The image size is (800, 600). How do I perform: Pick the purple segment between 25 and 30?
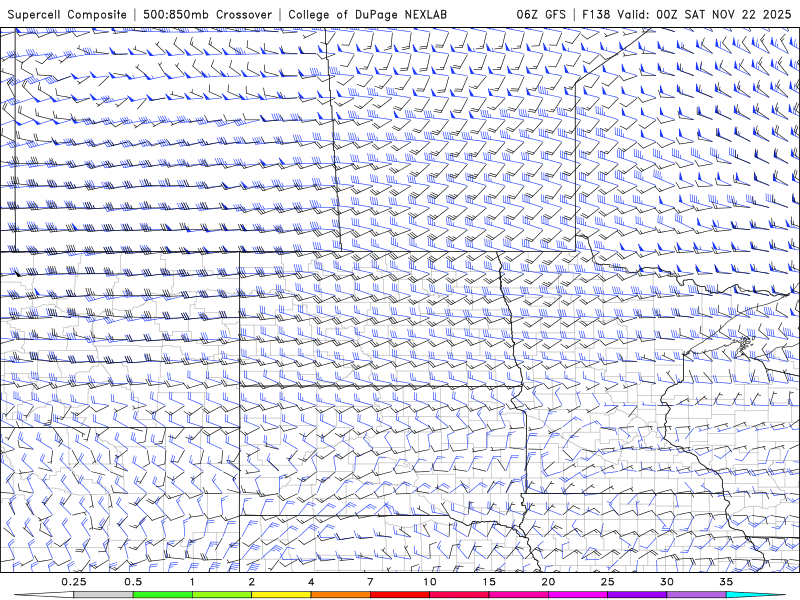tap(637, 594)
